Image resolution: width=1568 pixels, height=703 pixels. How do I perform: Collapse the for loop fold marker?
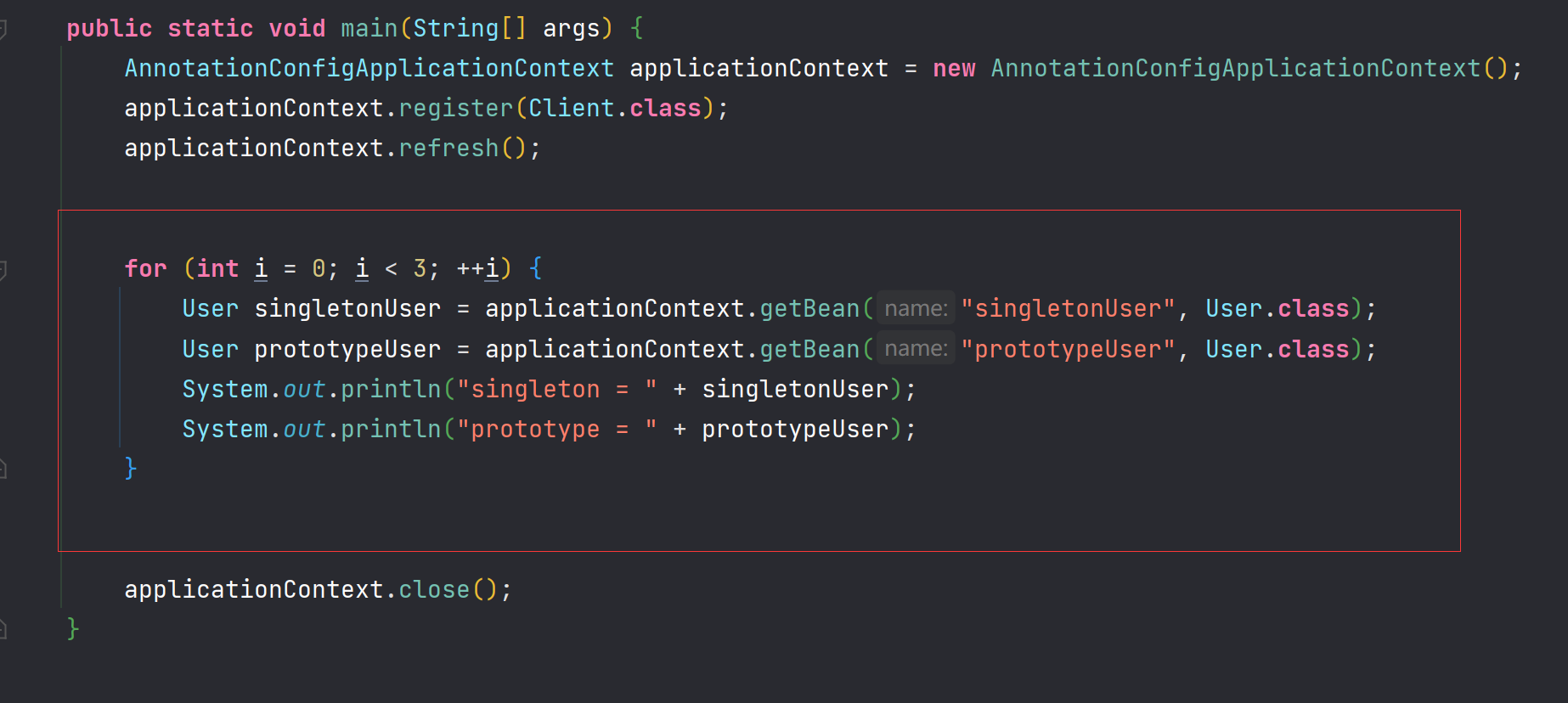click(x=3, y=270)
